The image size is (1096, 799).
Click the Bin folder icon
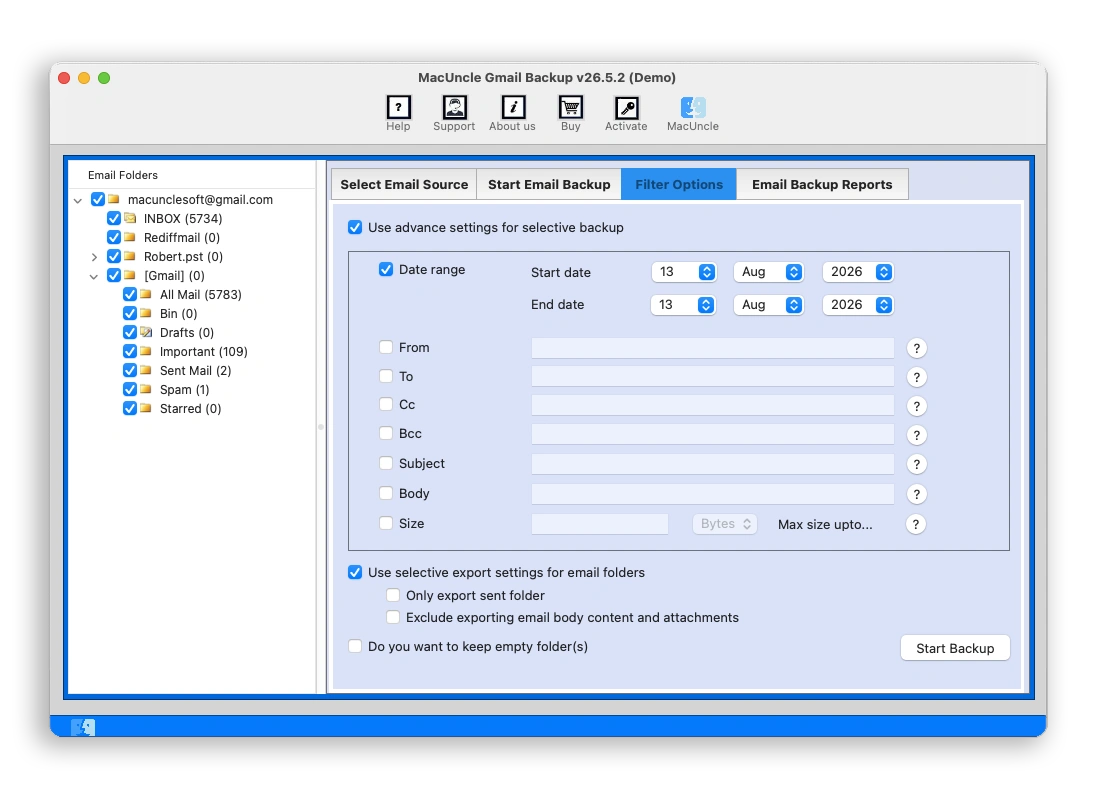146,312
